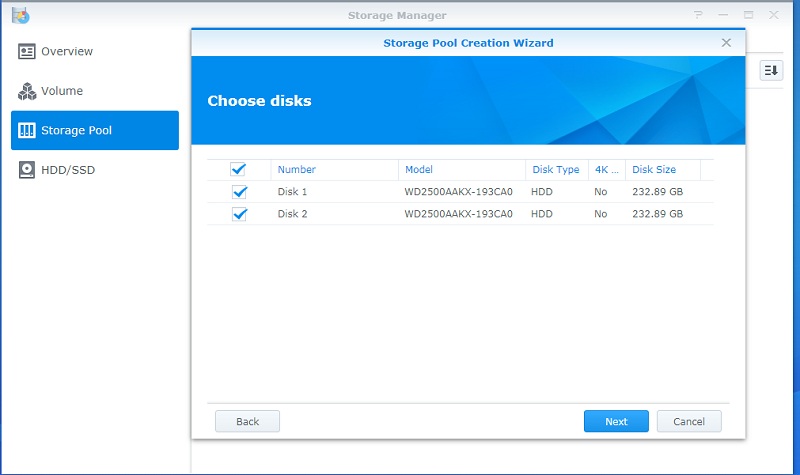Screen dimensions: 800x475
Task: Close the Storage Pool Creation Wizard dialog
Action: (726, 43)
